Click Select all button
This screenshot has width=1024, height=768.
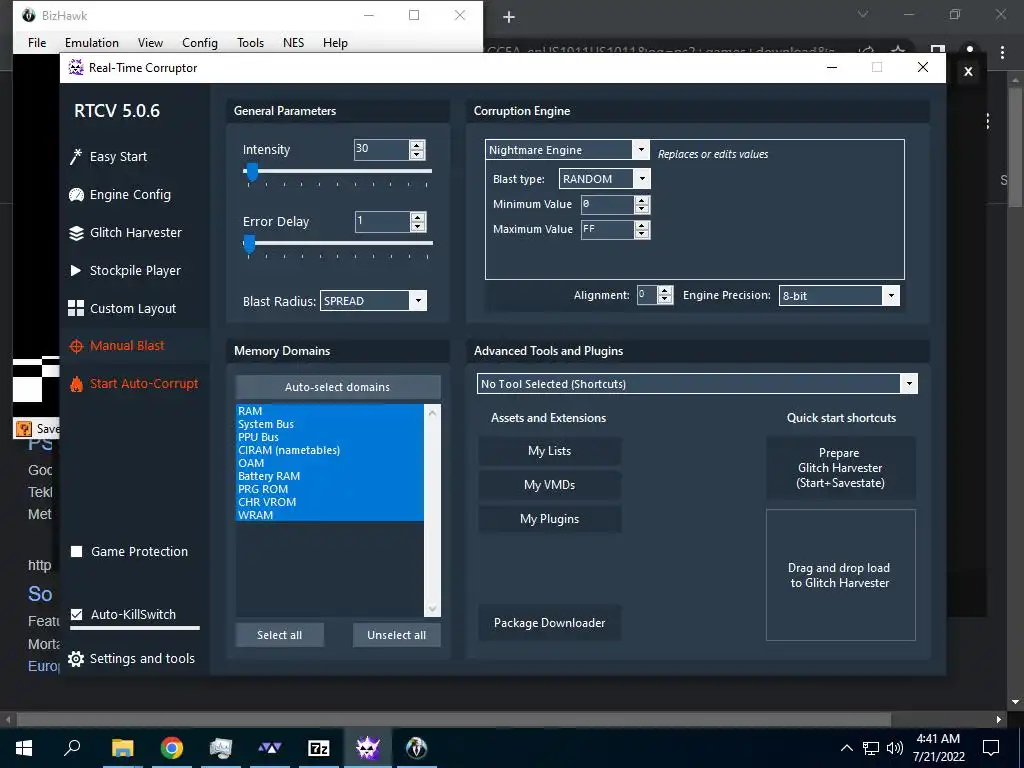tap(280, 635)
